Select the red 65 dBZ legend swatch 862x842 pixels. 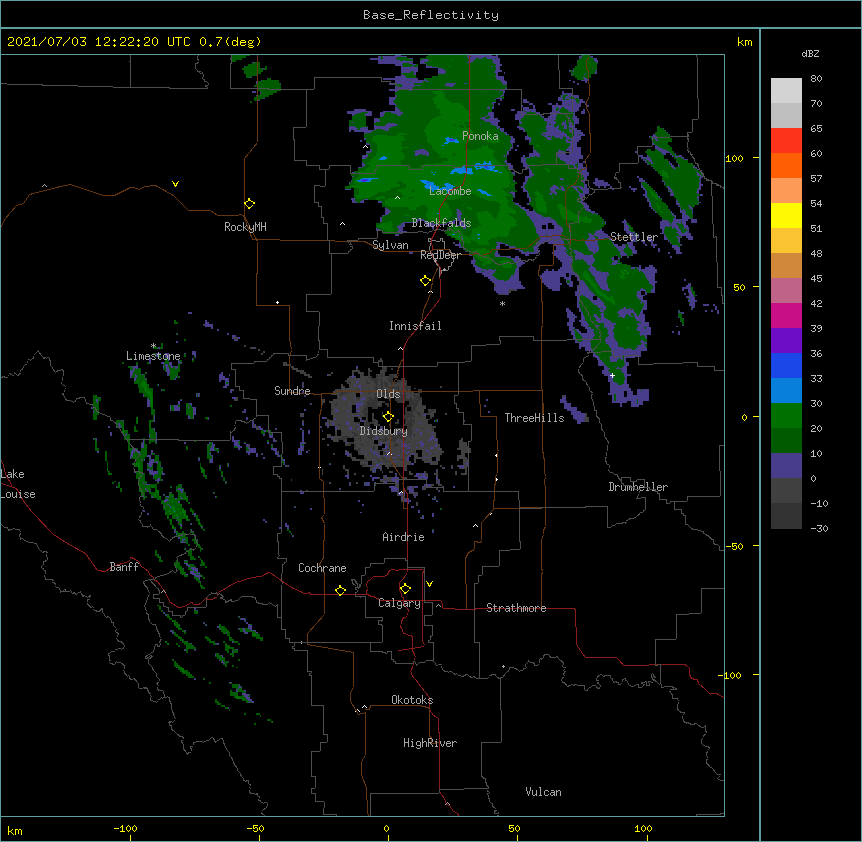(786, 141)
